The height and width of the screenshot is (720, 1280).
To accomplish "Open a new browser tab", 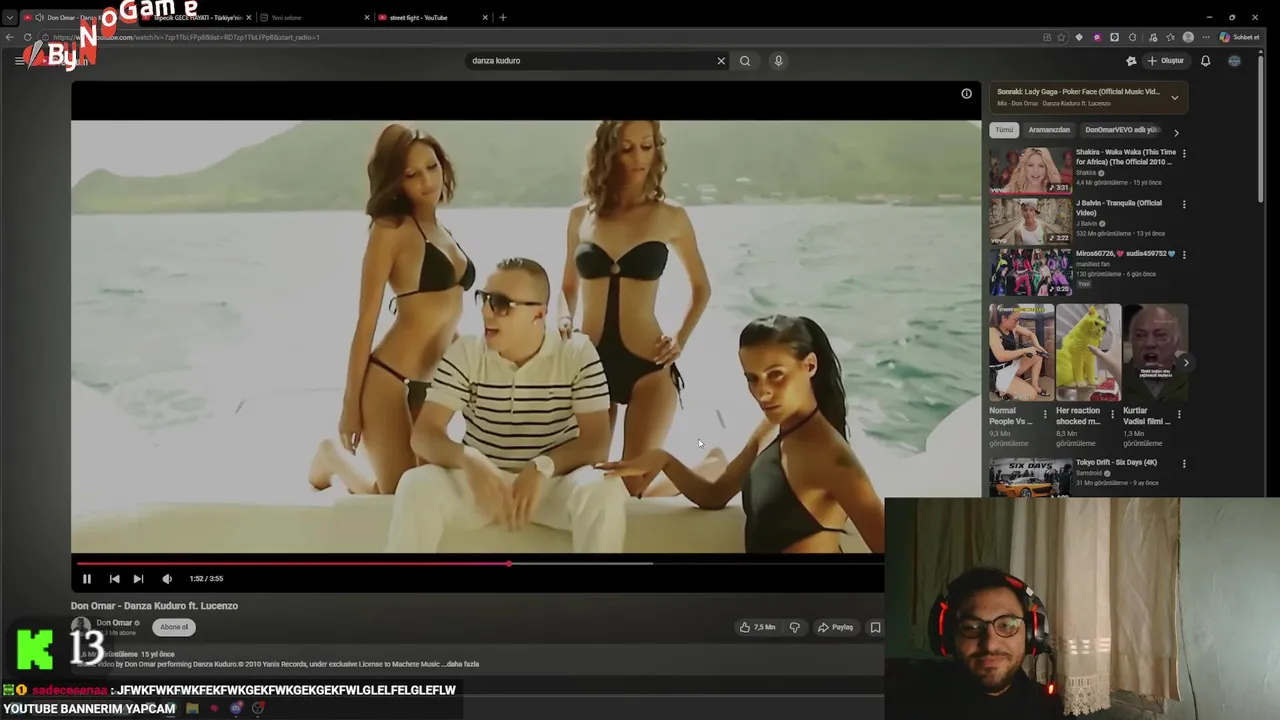I will [x=503, y=17].
